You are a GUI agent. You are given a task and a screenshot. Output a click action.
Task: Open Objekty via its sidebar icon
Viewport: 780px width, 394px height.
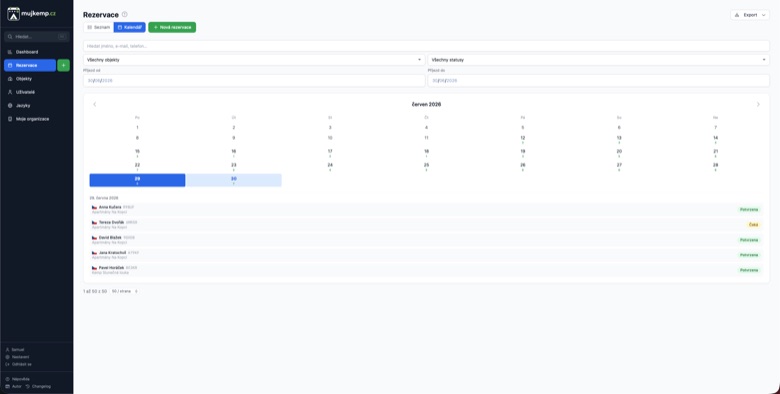pos(10,79)
